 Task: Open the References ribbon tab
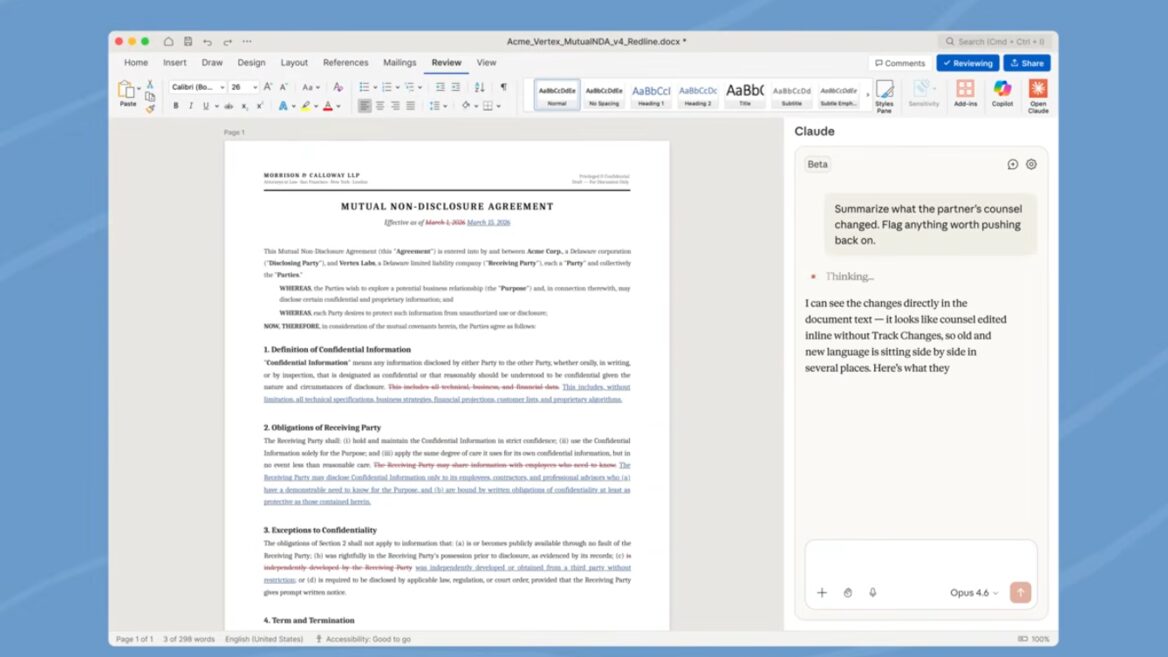tap(345, 62)
